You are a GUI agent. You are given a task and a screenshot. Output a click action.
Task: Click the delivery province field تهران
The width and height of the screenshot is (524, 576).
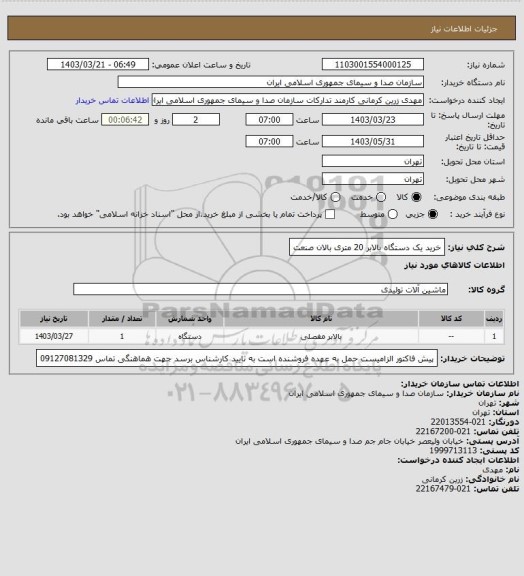(x=373, y=161)
